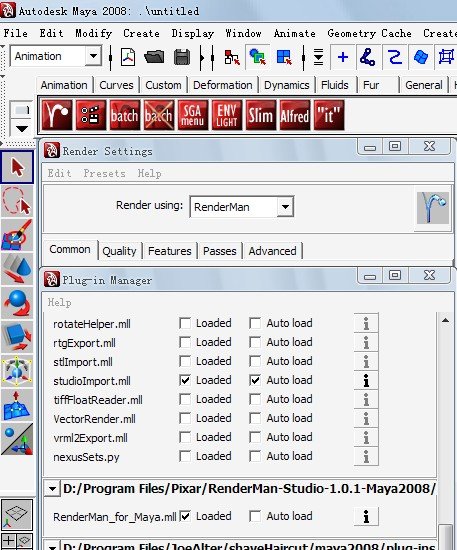The width and height of the screenshot is (457, 550).
Task: Activate the Lasso Select tool
Action: (17, 201)
